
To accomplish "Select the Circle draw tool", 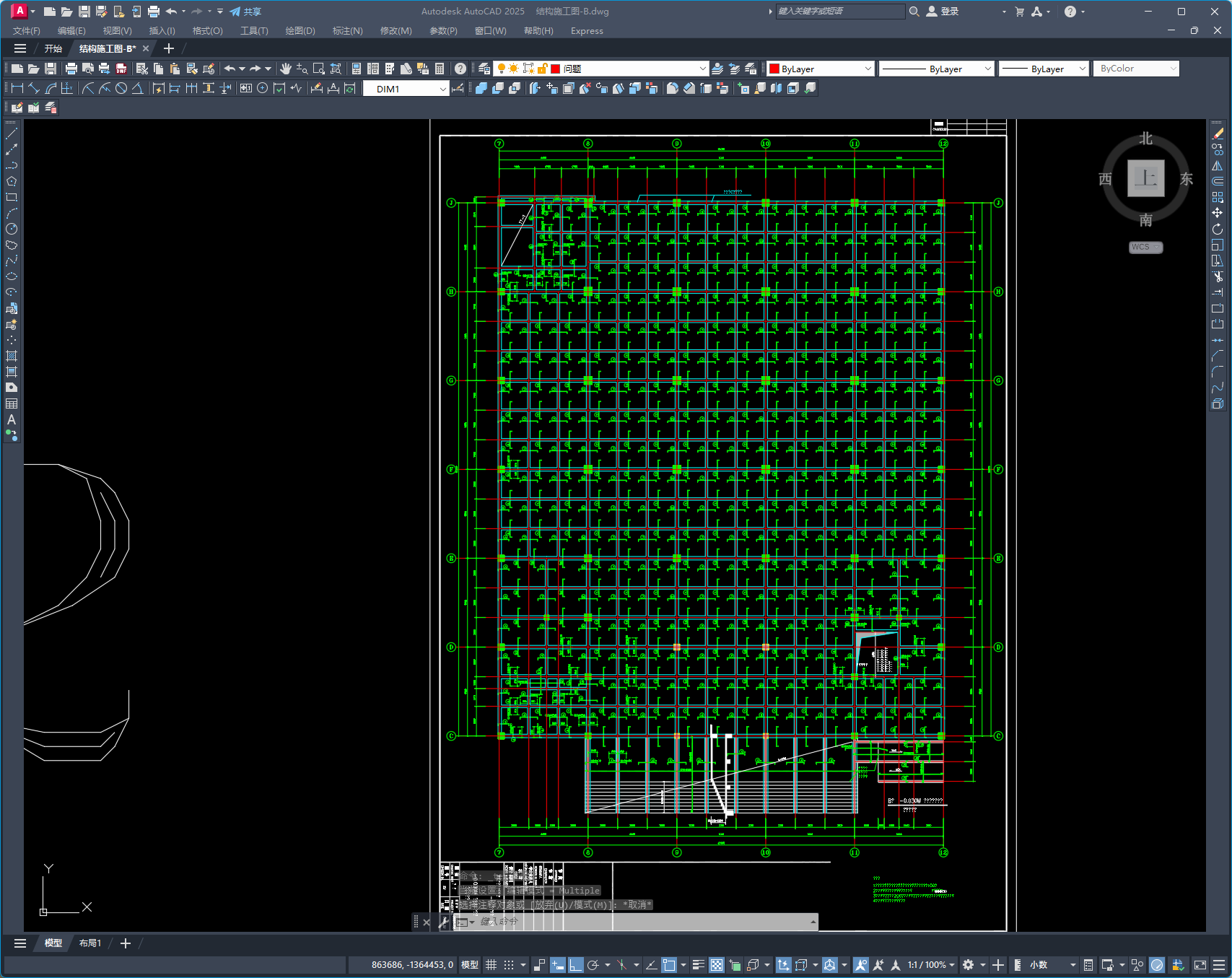I will click(12, 229).
